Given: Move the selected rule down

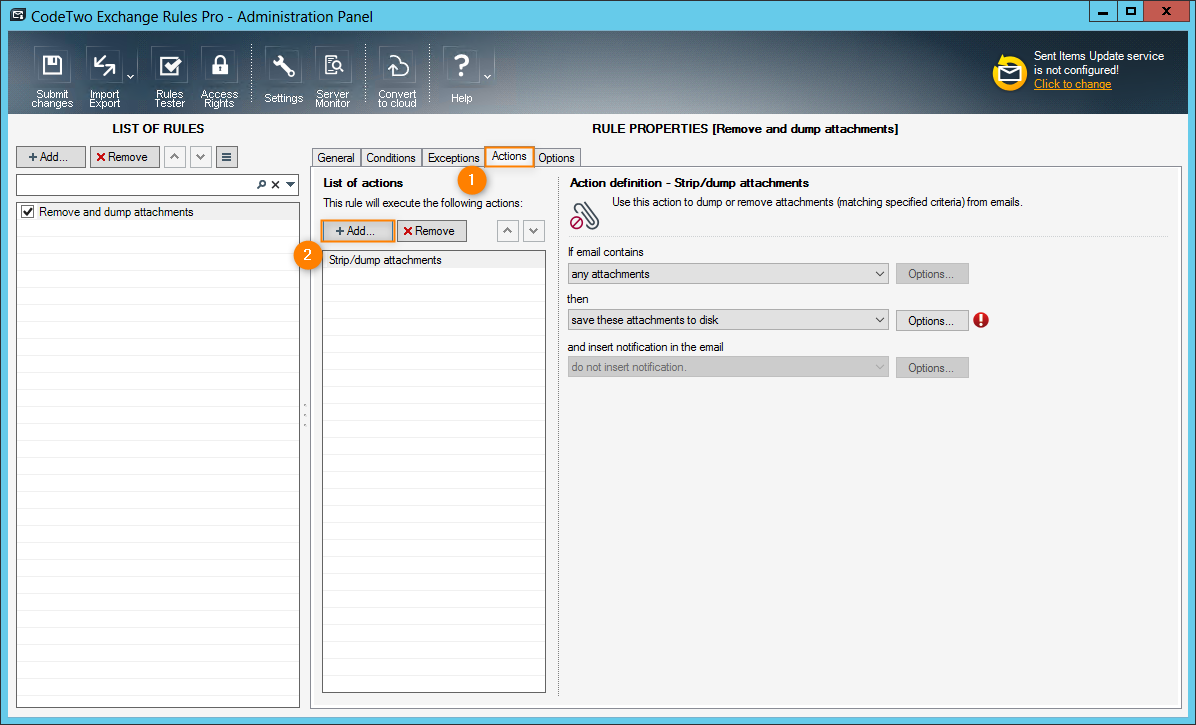Looking at the screenshot, I should pos(201,157).
